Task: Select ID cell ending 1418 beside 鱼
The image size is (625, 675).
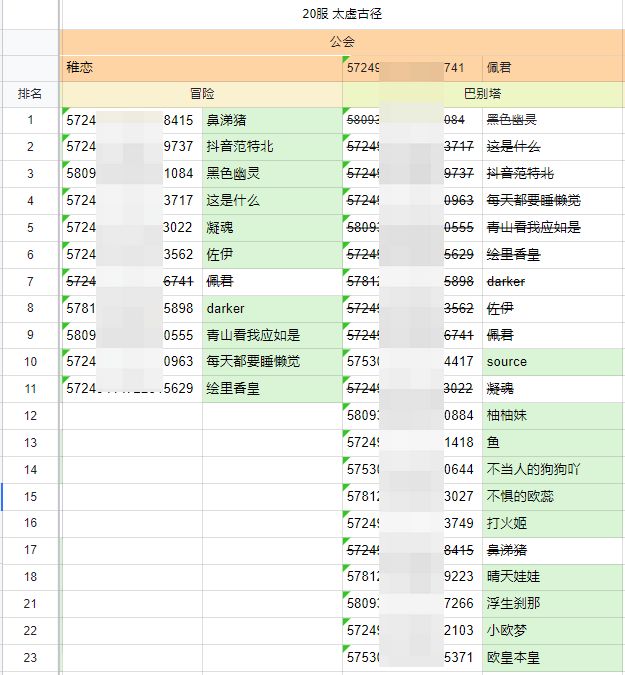Action: [x=412, y=443]
